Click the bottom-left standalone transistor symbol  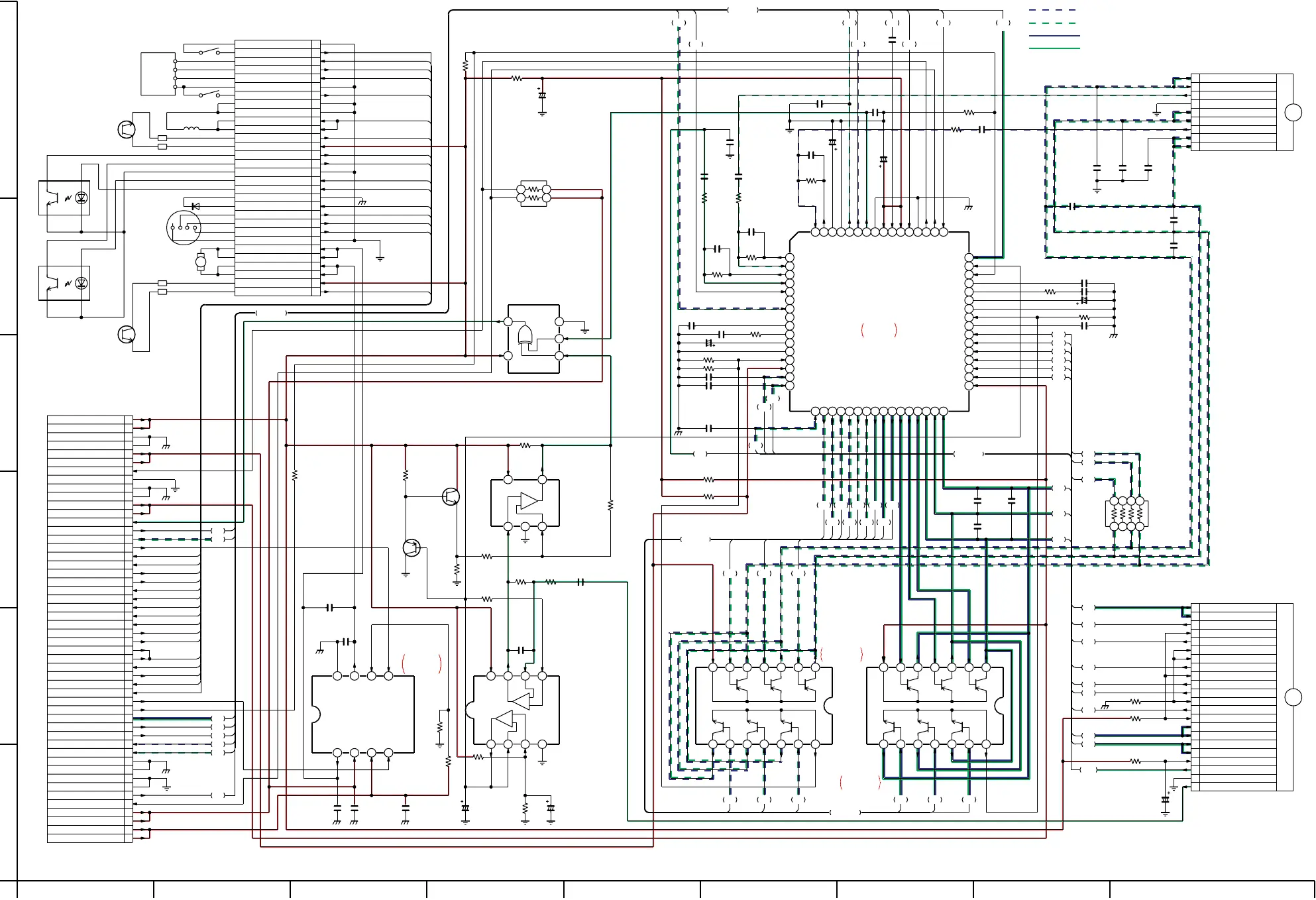click(x=126, y=335)
